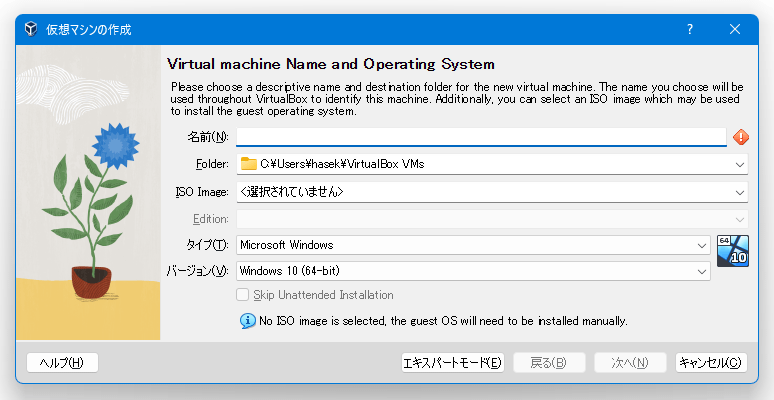
Task: Open the バージョン(V) Windows 10 (64-bit) dropdown
Action: coord(473,271)
